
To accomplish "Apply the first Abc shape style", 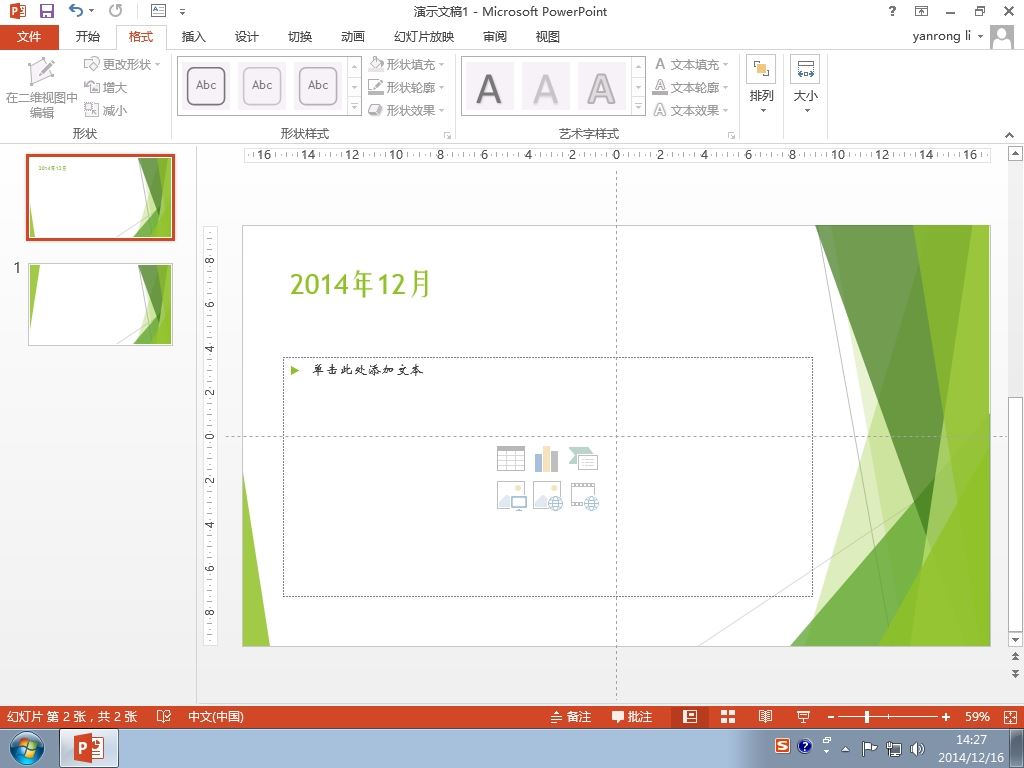I will tap(206, 85).
